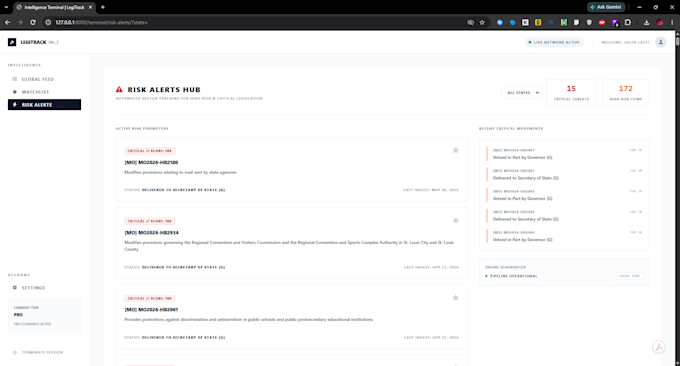The image size is (680, 366).
Task: Go back with the browser back arrow
Action: click(7, 23)
